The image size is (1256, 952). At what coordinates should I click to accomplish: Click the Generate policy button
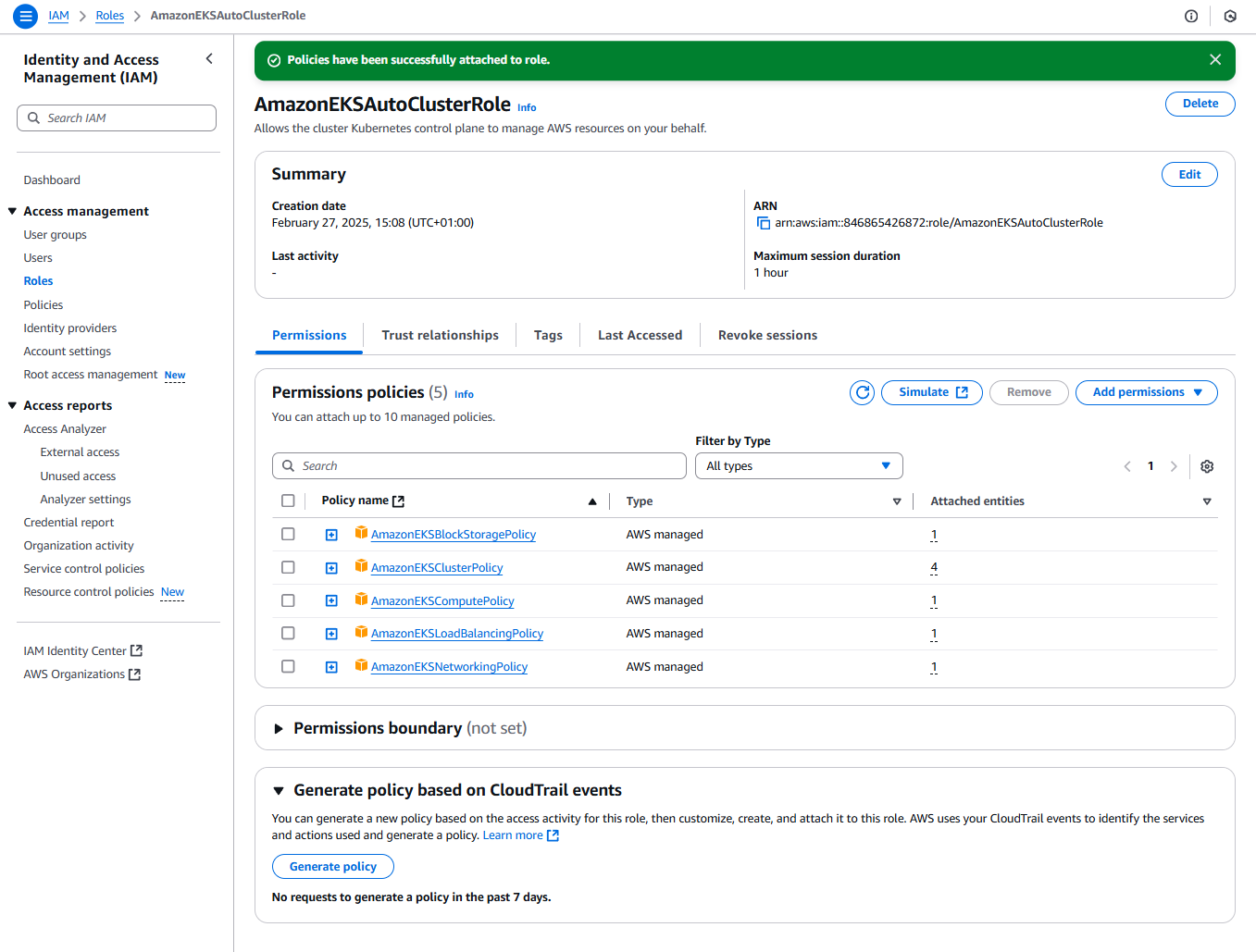(x=333, y=867)
